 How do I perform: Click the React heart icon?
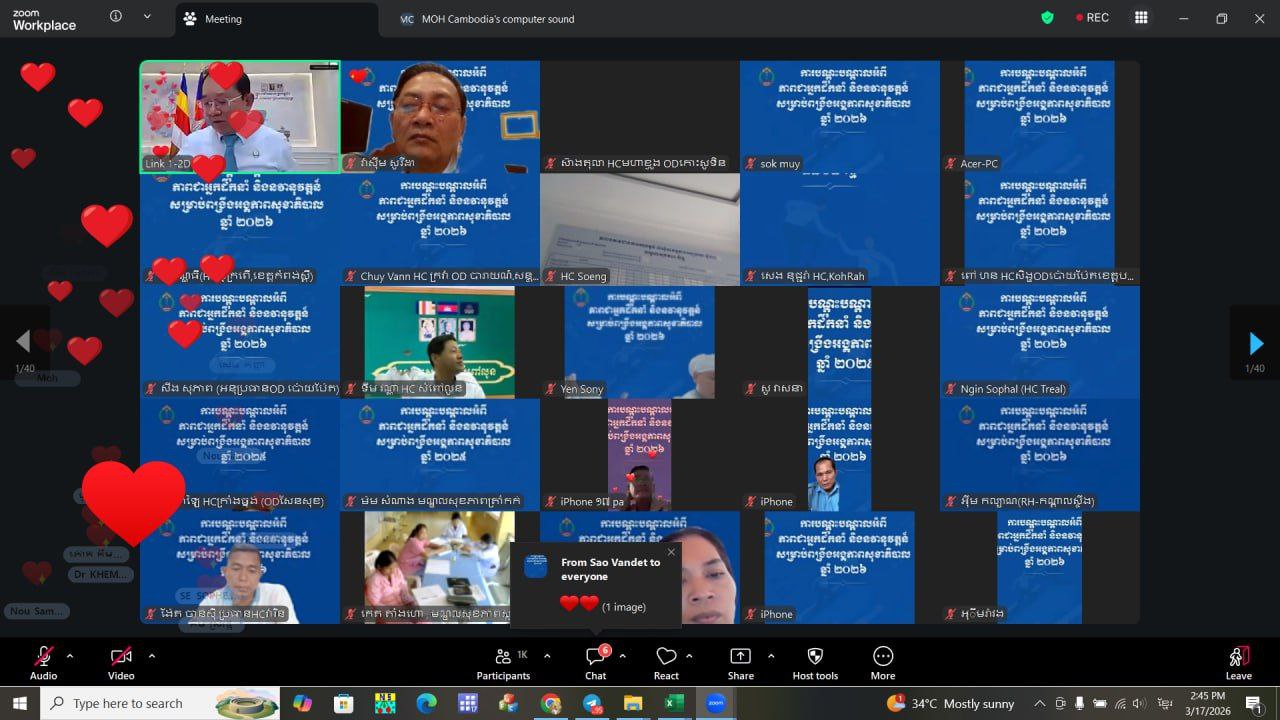tap(666, 662)
